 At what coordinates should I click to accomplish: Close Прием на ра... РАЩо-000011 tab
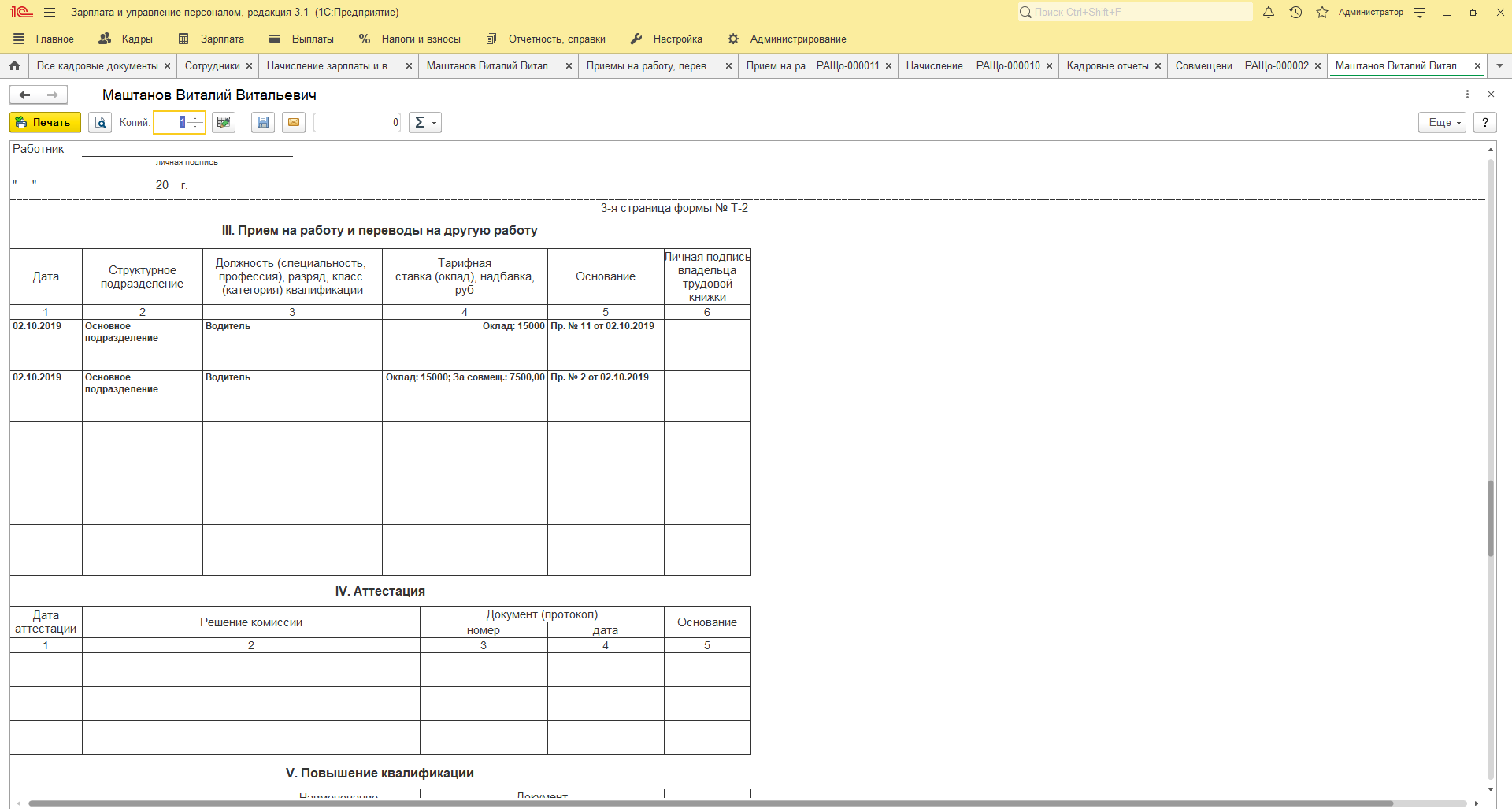coord(888,66)
